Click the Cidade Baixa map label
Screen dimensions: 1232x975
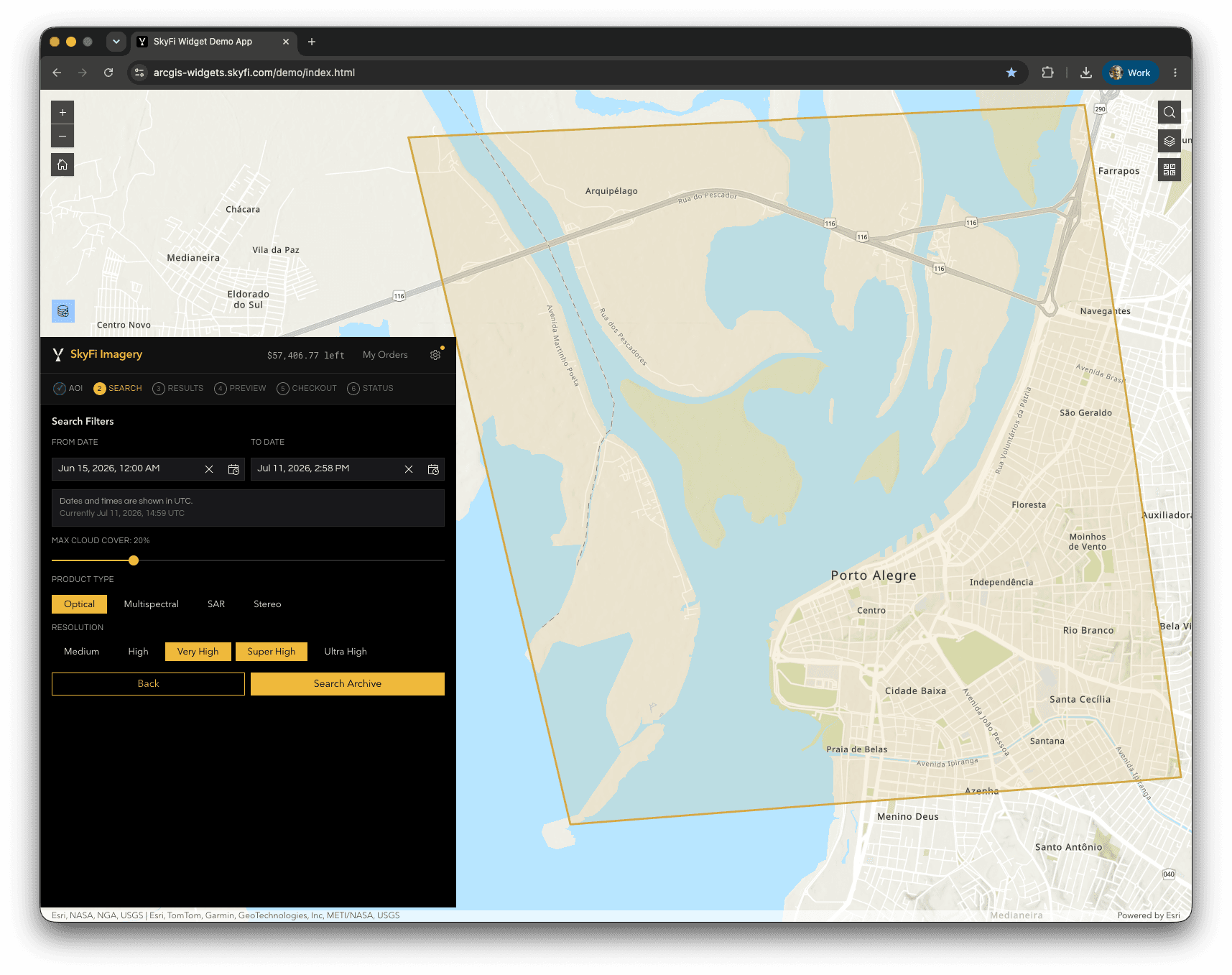point(915,691)
